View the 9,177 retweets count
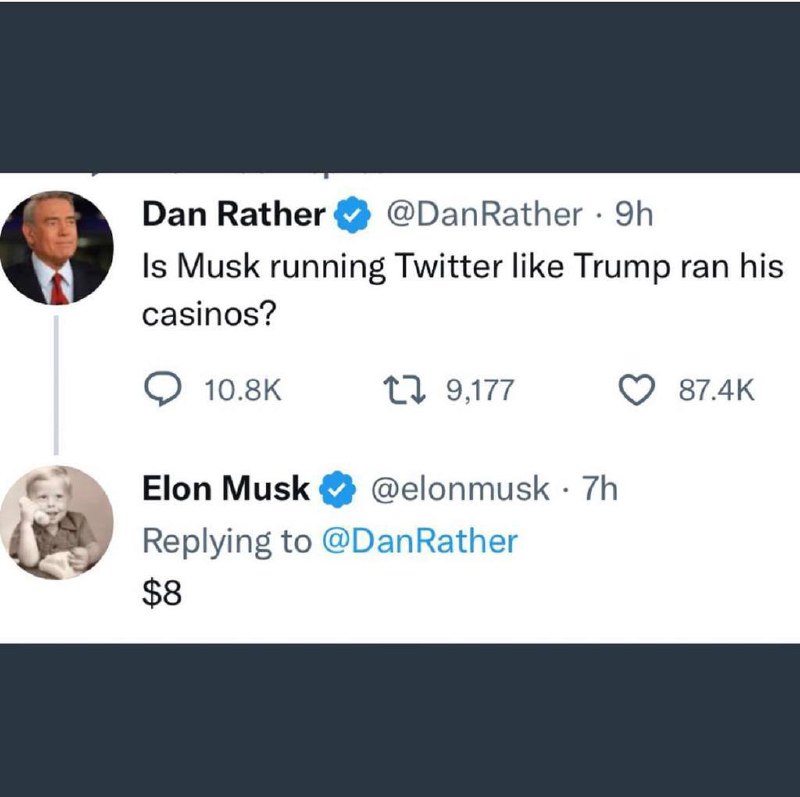The height and width of the screenshot is (797, 800). coord(480,391)
